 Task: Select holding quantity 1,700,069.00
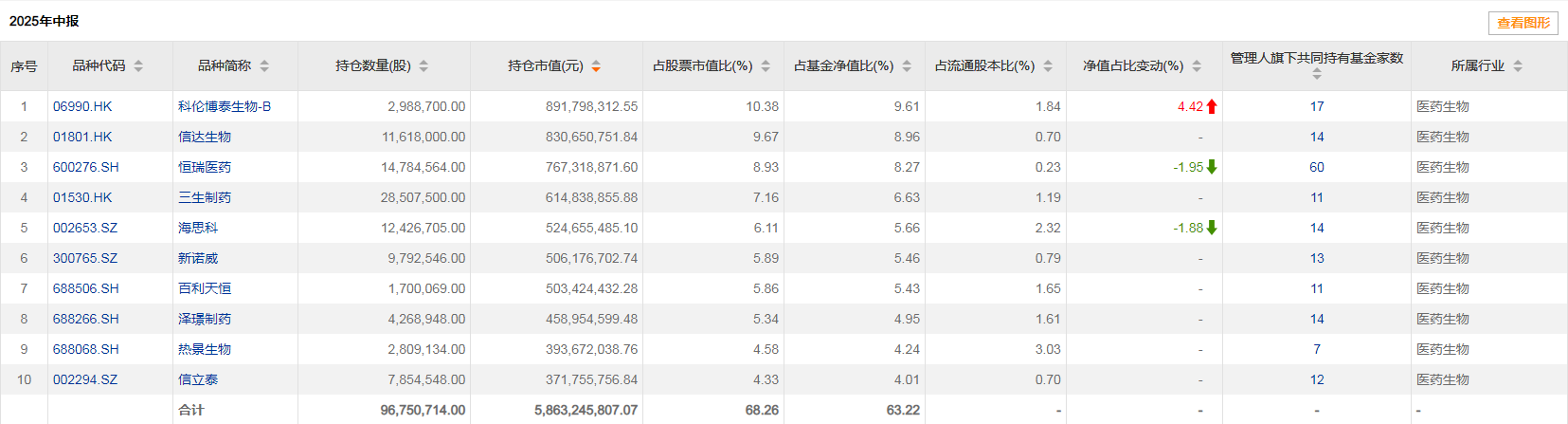(426, 288)
